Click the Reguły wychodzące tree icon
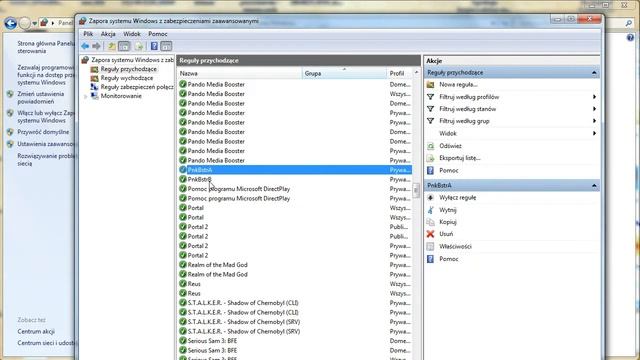Screen dimensions: 640x360 click(x=94, y=78)
